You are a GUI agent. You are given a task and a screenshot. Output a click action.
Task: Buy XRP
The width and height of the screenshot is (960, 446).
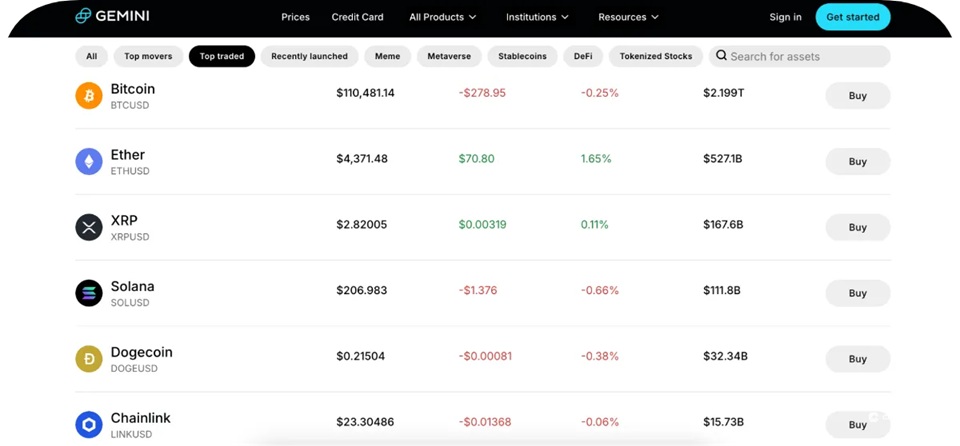(x=858, y=227)
